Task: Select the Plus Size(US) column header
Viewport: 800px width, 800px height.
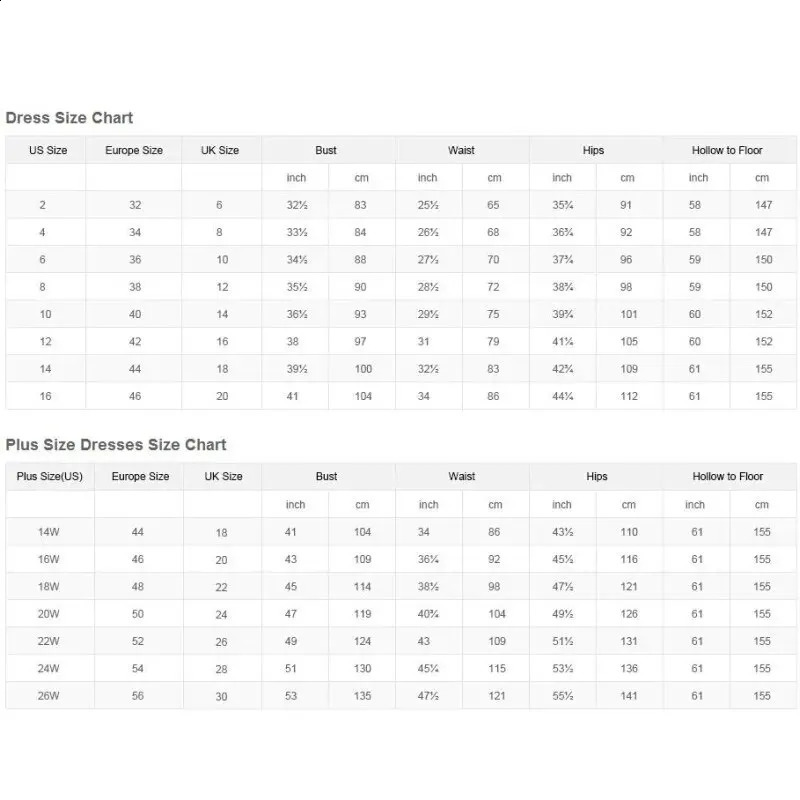Action: (x=49, y=476)
